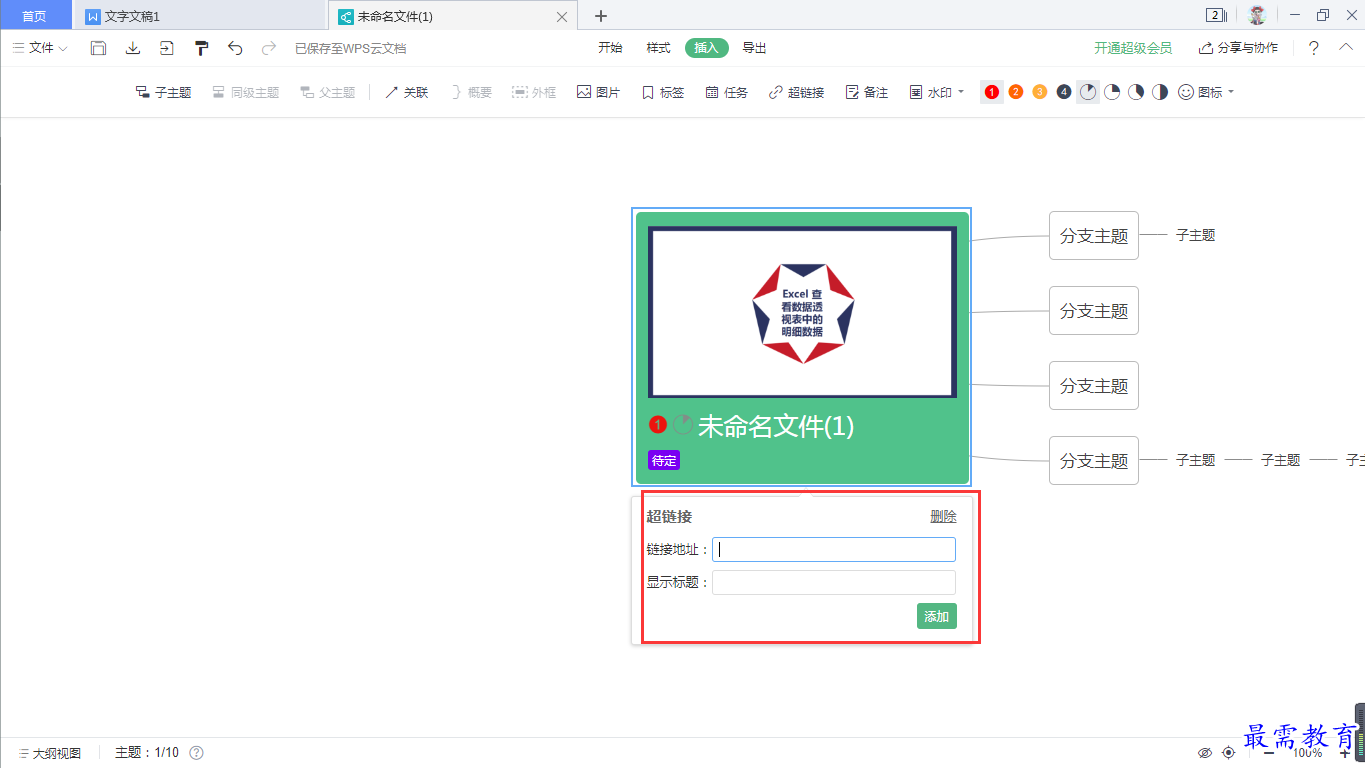
Task: Select the one-eighth progress pie icon
Action: pyautogui.click(x=1088, y=92)
